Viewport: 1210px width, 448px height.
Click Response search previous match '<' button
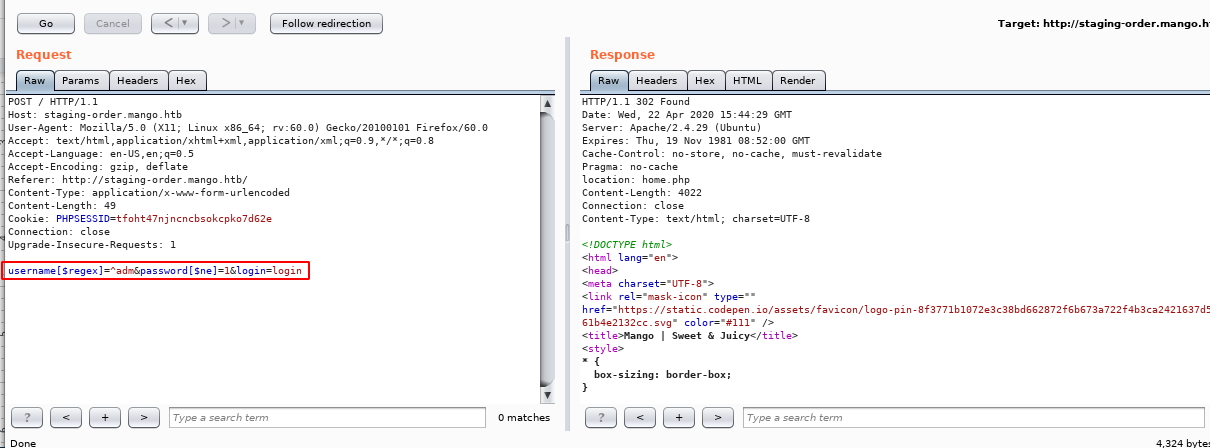(640, 417)
